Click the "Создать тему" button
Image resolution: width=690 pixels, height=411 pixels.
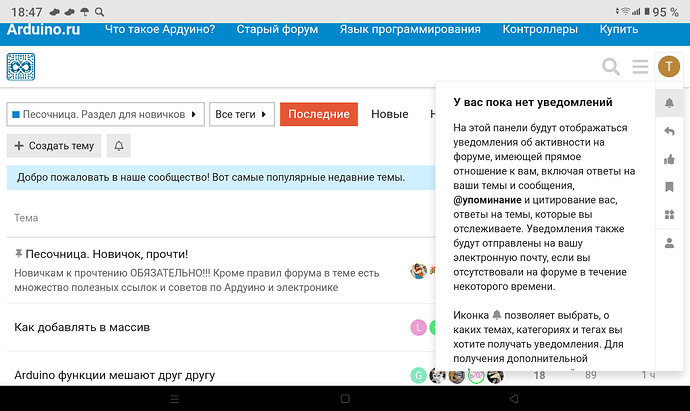click(54, 146)
